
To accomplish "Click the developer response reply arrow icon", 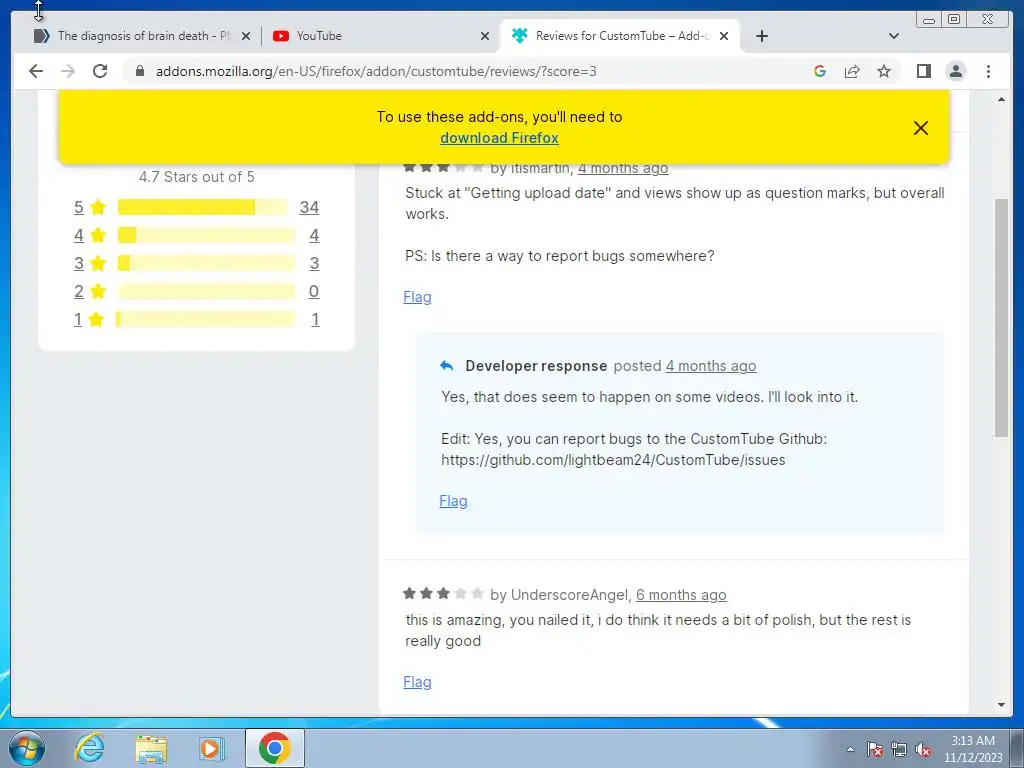I will [447, 366].
